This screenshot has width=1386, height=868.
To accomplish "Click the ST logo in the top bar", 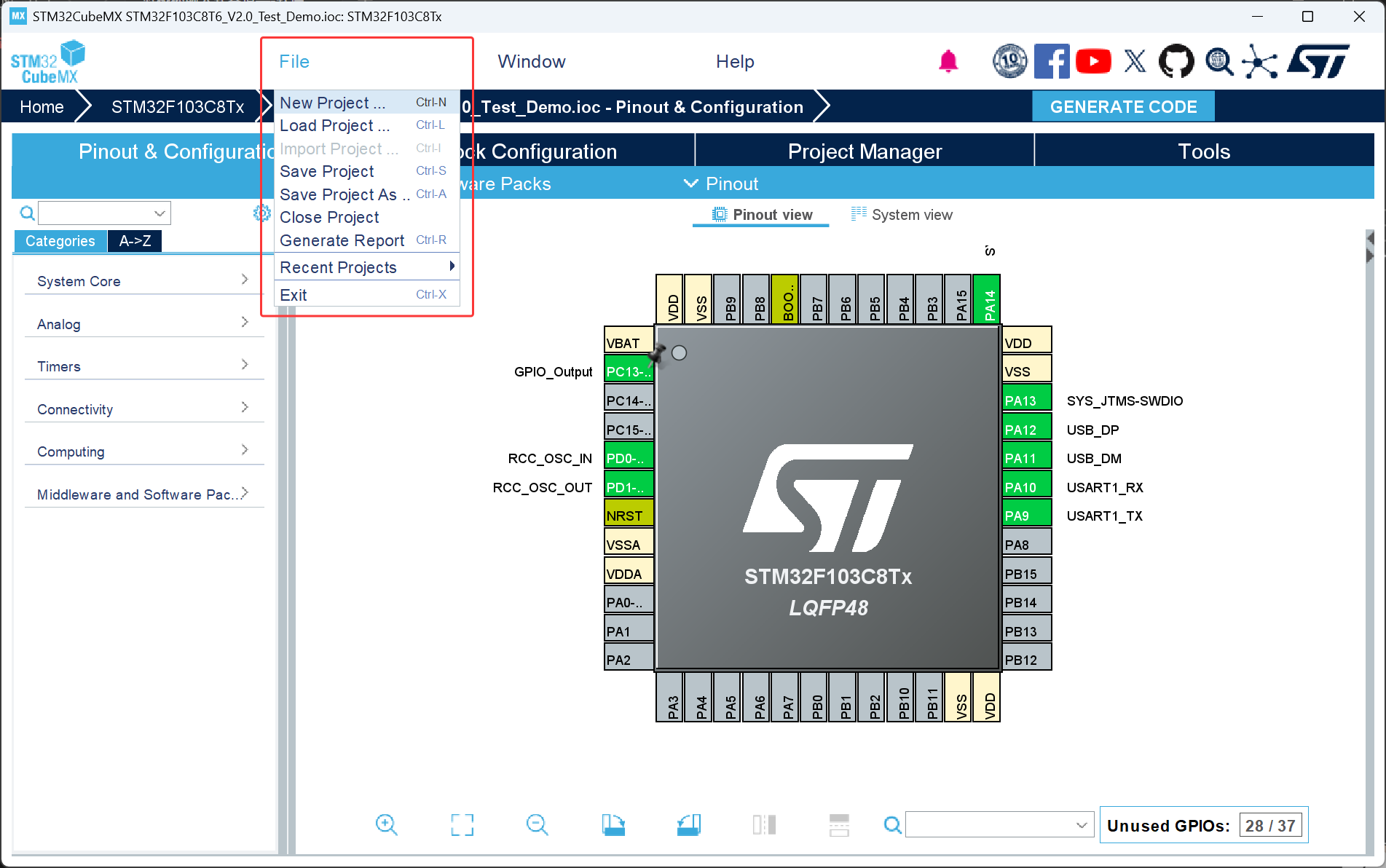I will point(1319,61).
